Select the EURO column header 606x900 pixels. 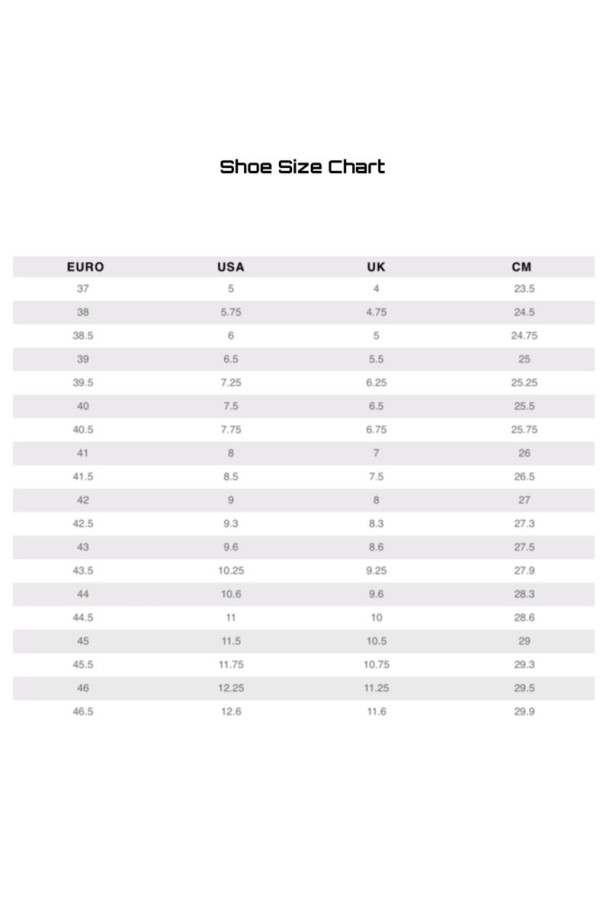pos(86,267)
